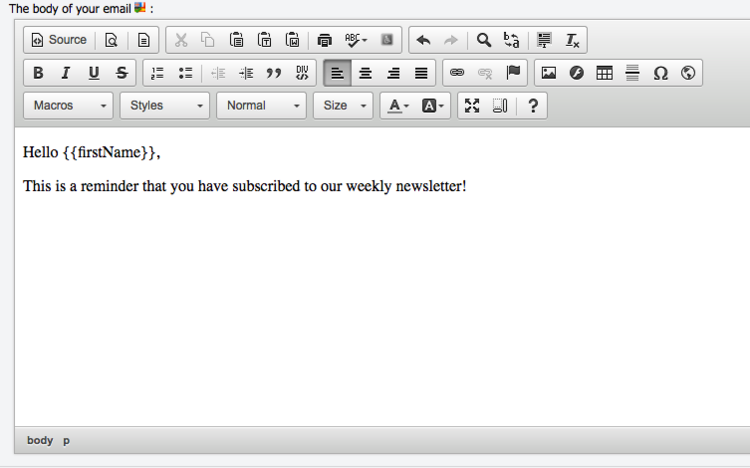Insert special character Omega icon
The image size is (750, 468).
point(661,73)
